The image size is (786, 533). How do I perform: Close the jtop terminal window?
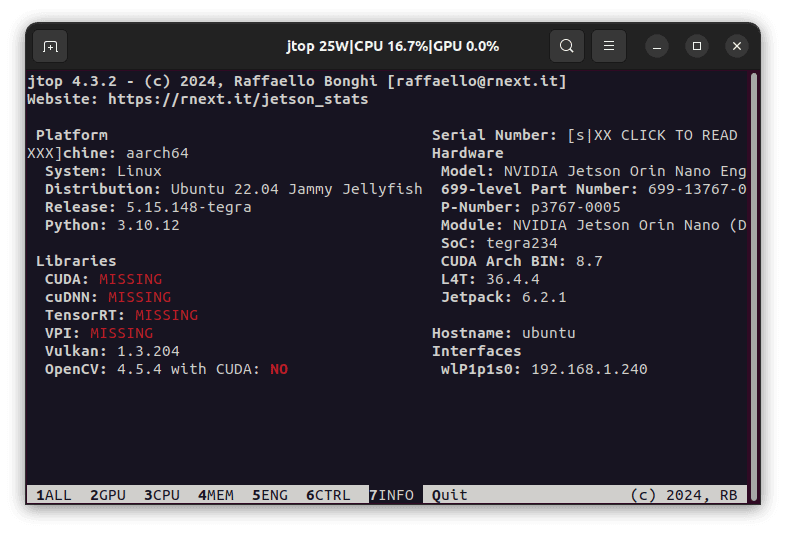pyautogui.click(x=737, y=46)
